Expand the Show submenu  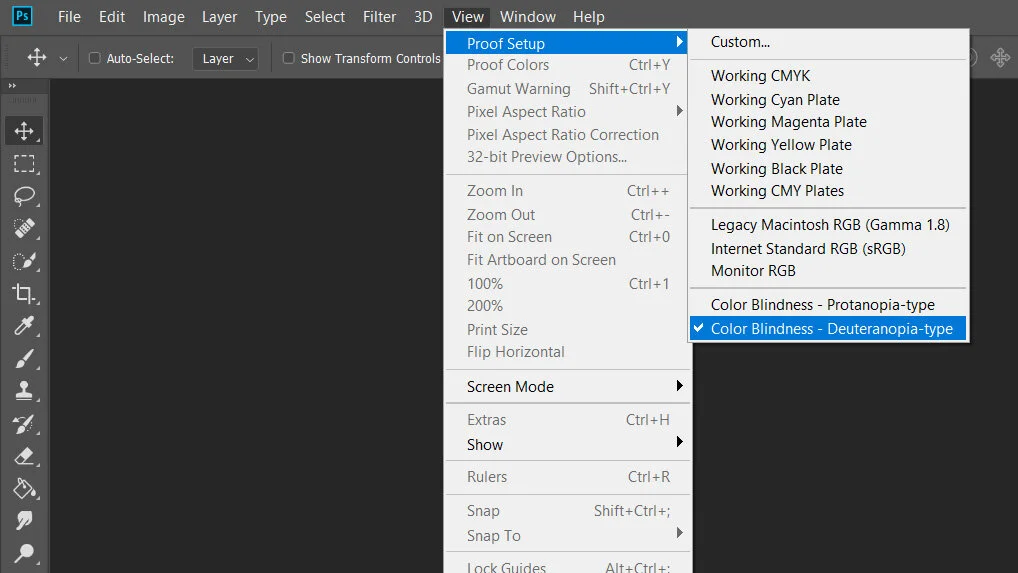(x=679, y=442)
